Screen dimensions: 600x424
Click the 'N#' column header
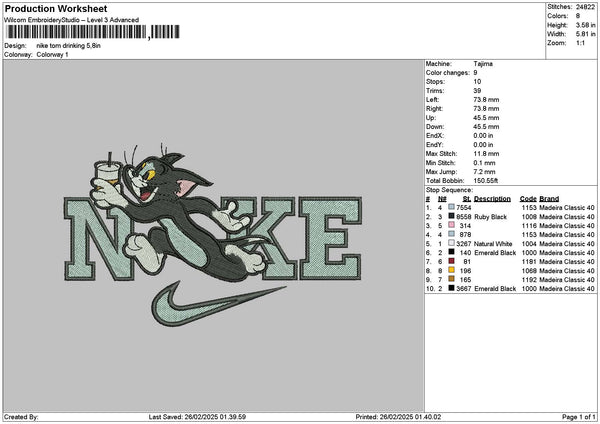442,199
